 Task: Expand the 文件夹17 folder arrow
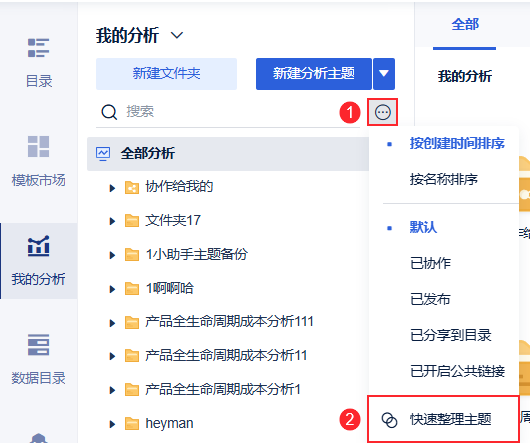coord(112,221)
